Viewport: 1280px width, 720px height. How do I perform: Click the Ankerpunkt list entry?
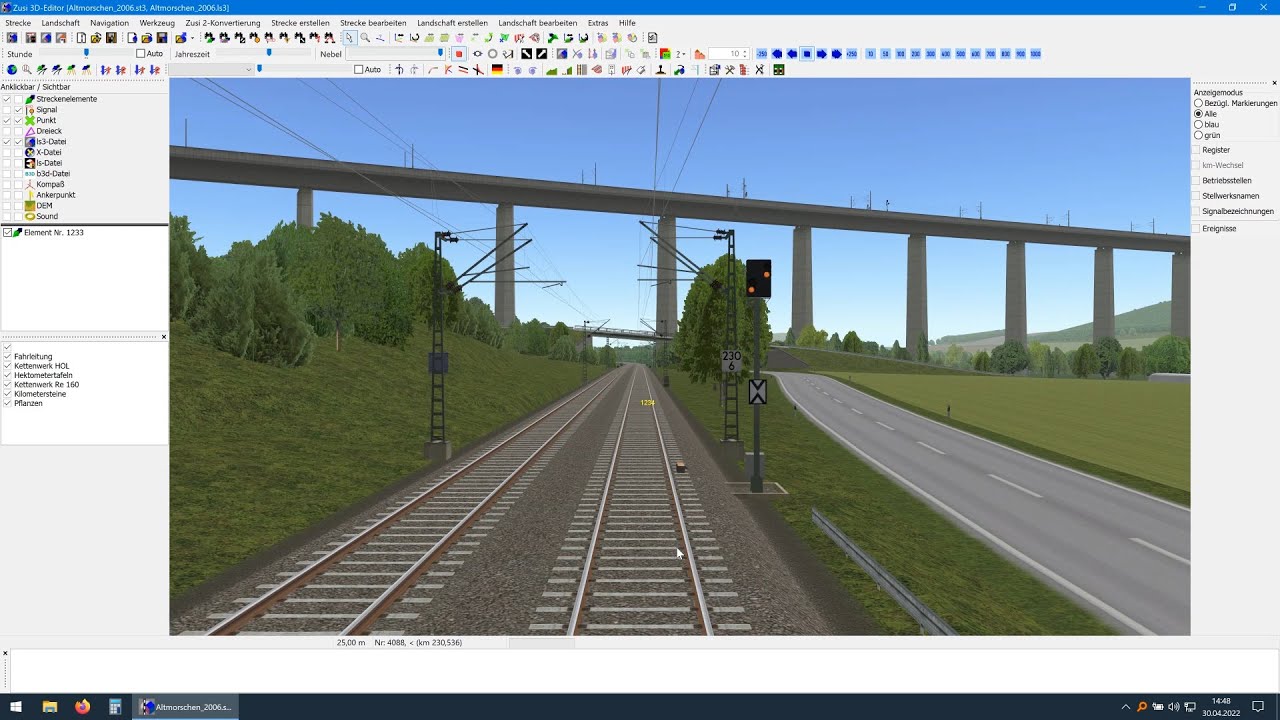point(56,195)
